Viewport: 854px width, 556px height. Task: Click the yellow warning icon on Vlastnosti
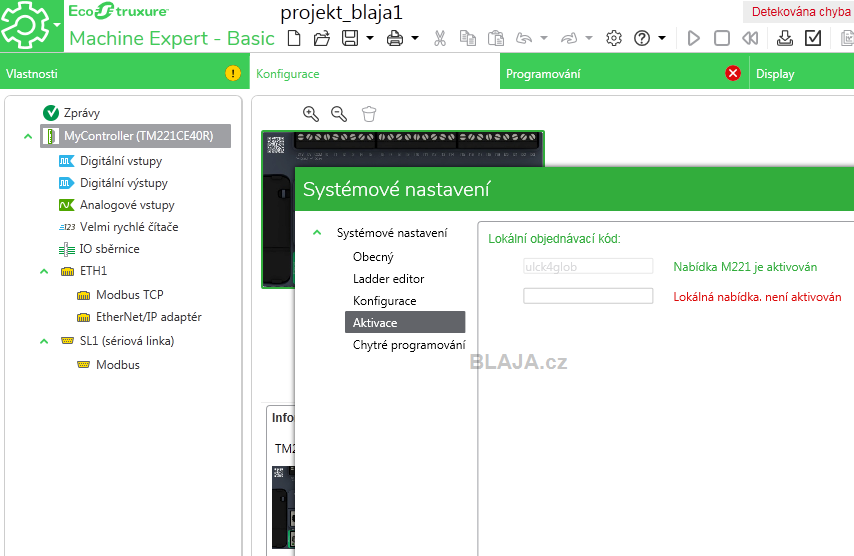click(x=233, y=73)
